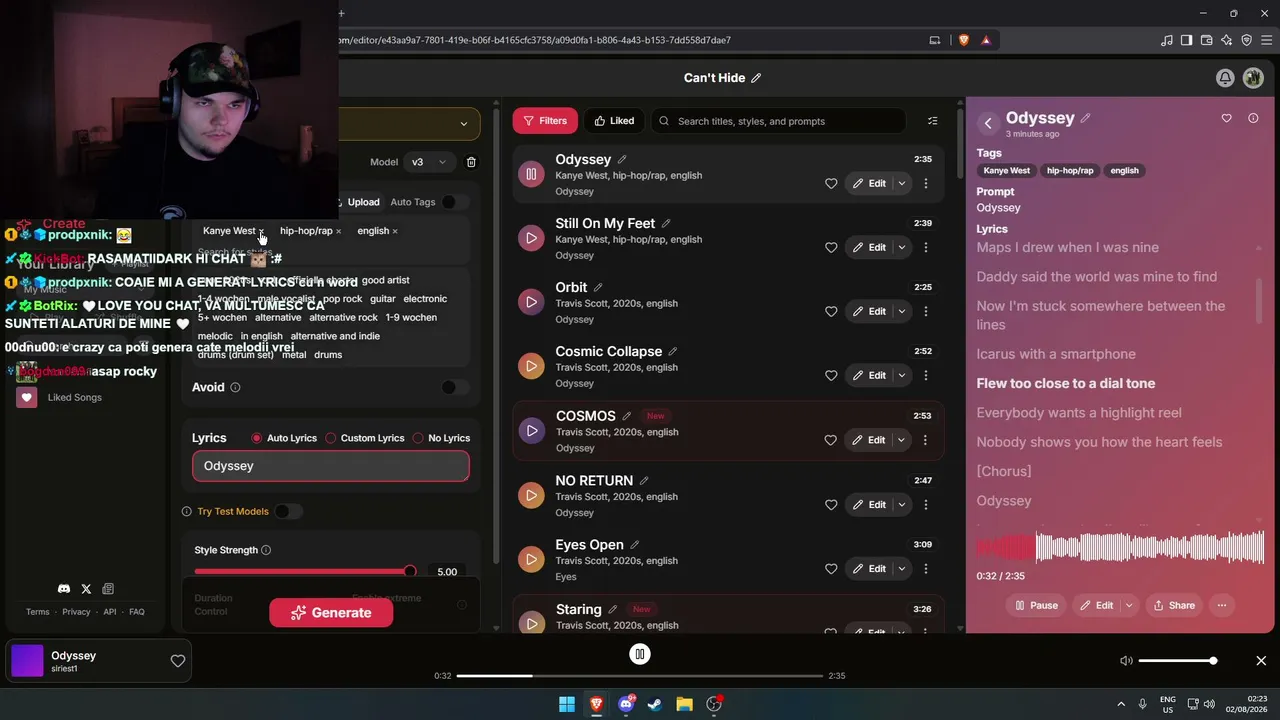Play the Cosmic Collapse track
The width and height of the screenshot is (1280, 720).
531,366
